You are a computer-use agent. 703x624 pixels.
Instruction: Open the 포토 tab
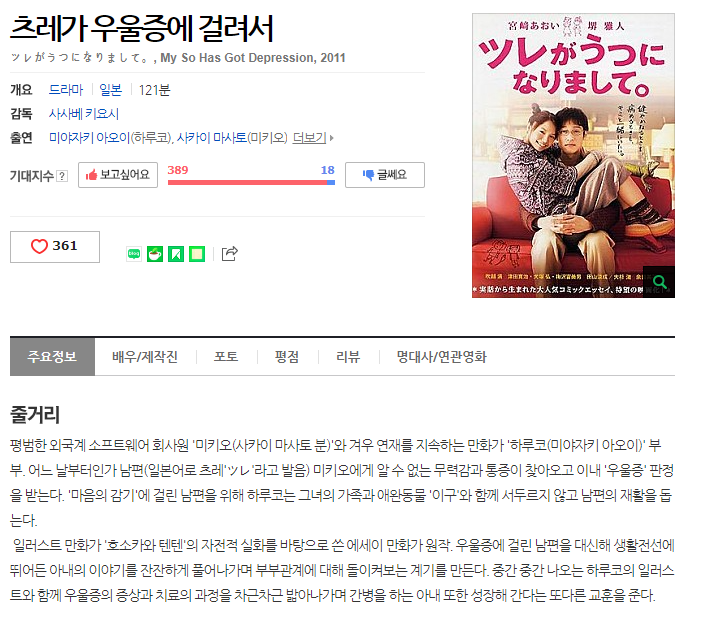[x=226, y=357]
